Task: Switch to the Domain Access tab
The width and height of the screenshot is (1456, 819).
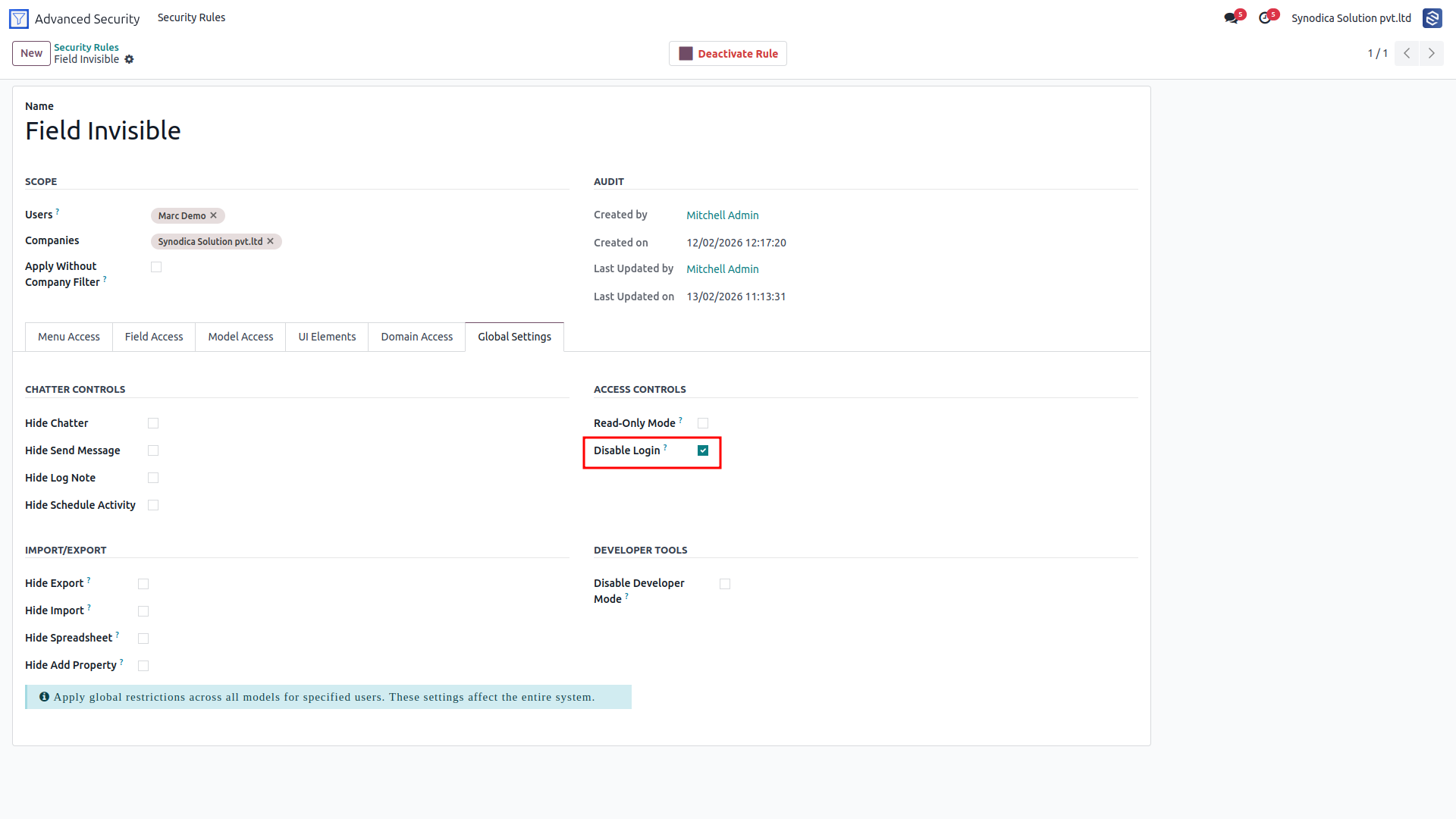Action: [416, 337]
